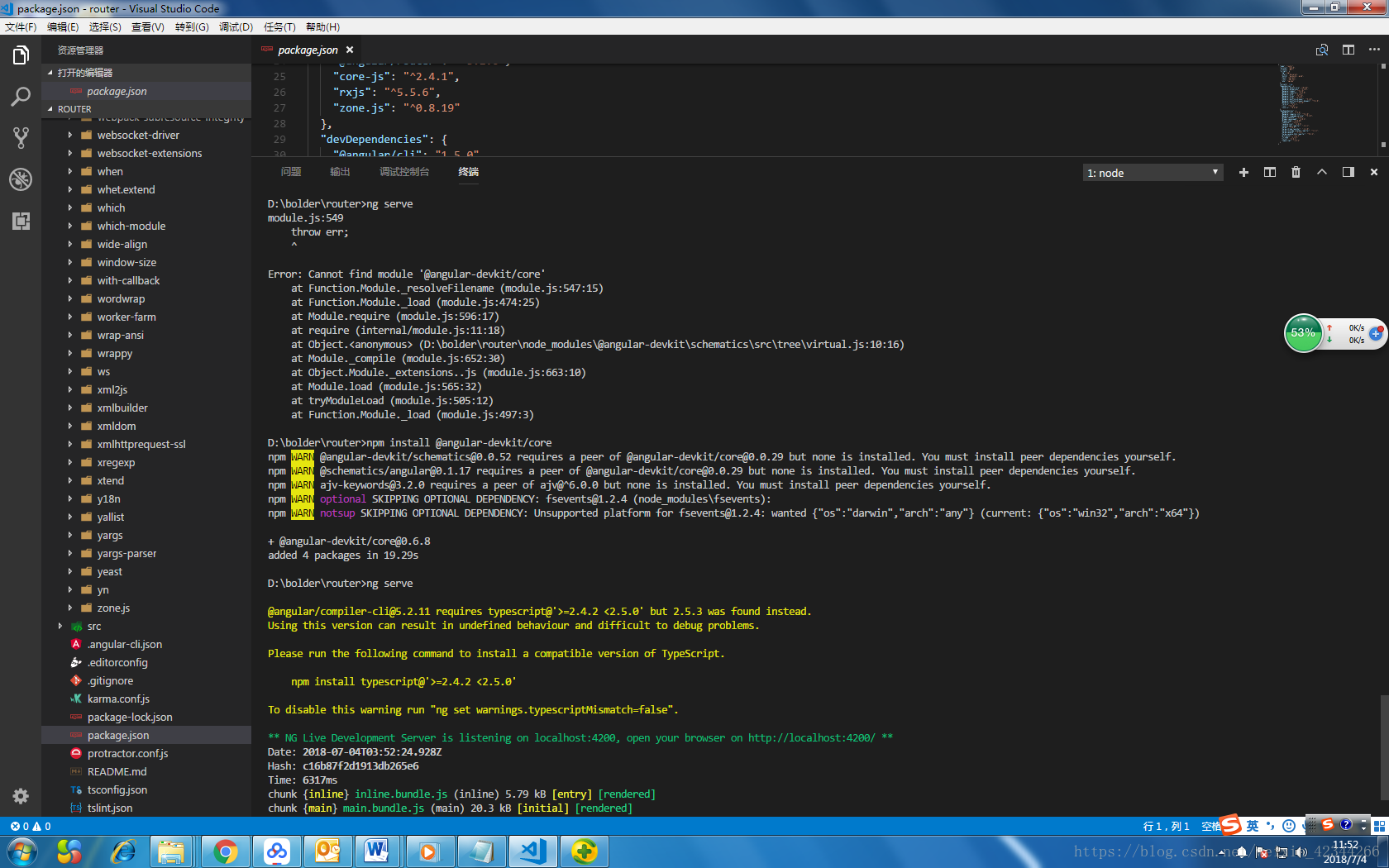Collapse the 打开的编辑器 section
Image resolution: width=1389 pixels, height=868 pixels.
pos(146,73)
